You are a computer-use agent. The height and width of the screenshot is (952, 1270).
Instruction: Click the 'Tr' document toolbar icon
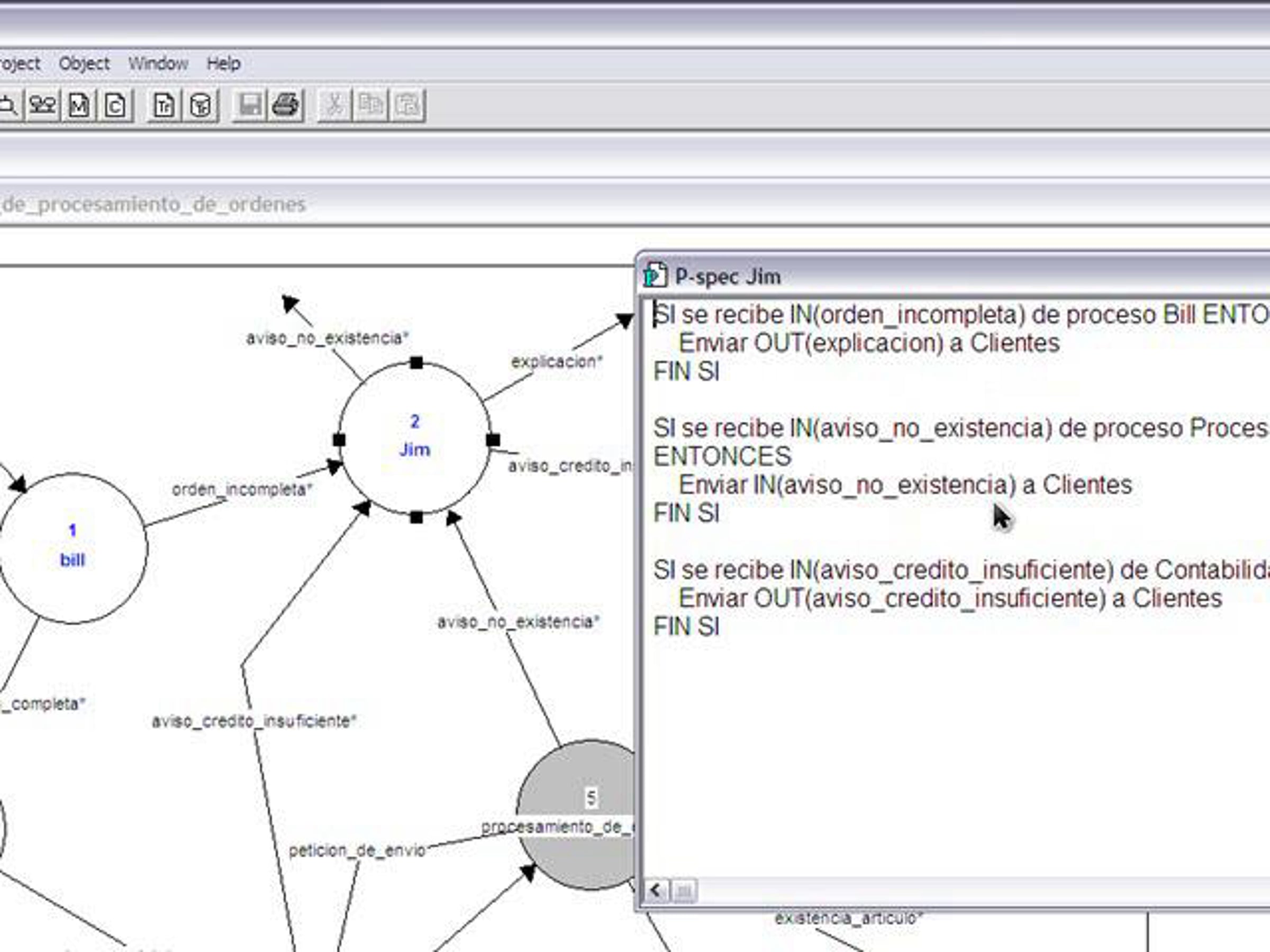click(164, 106)
